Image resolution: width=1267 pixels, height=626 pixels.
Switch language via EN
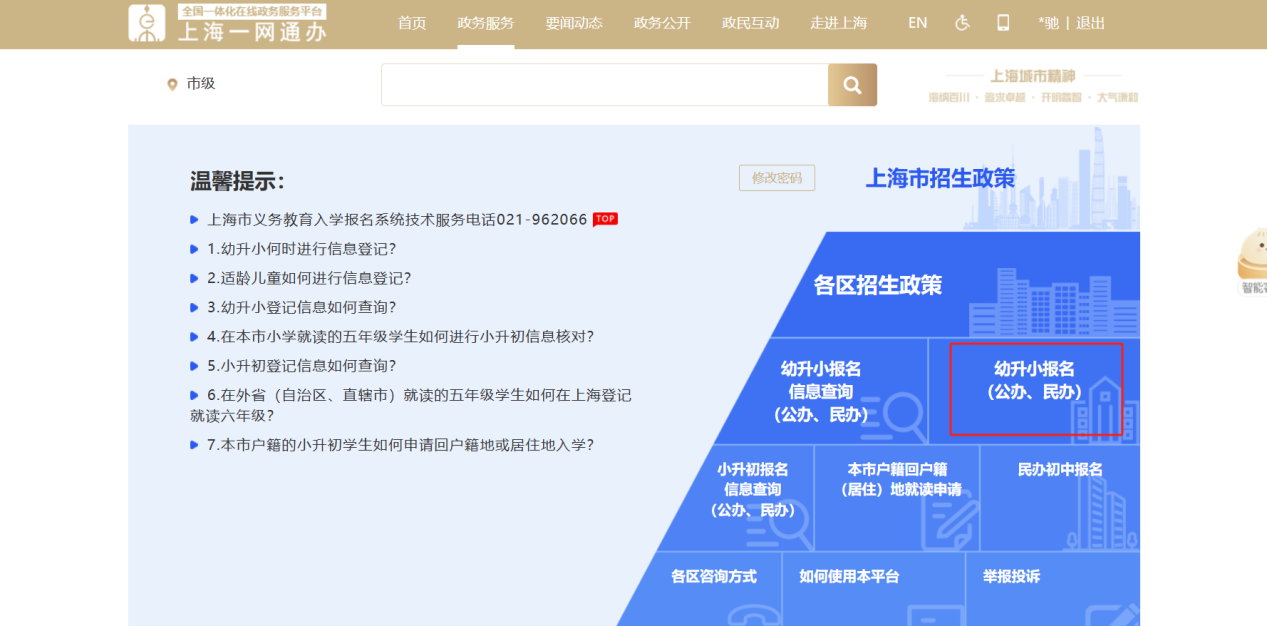click(x=917, y=23)
